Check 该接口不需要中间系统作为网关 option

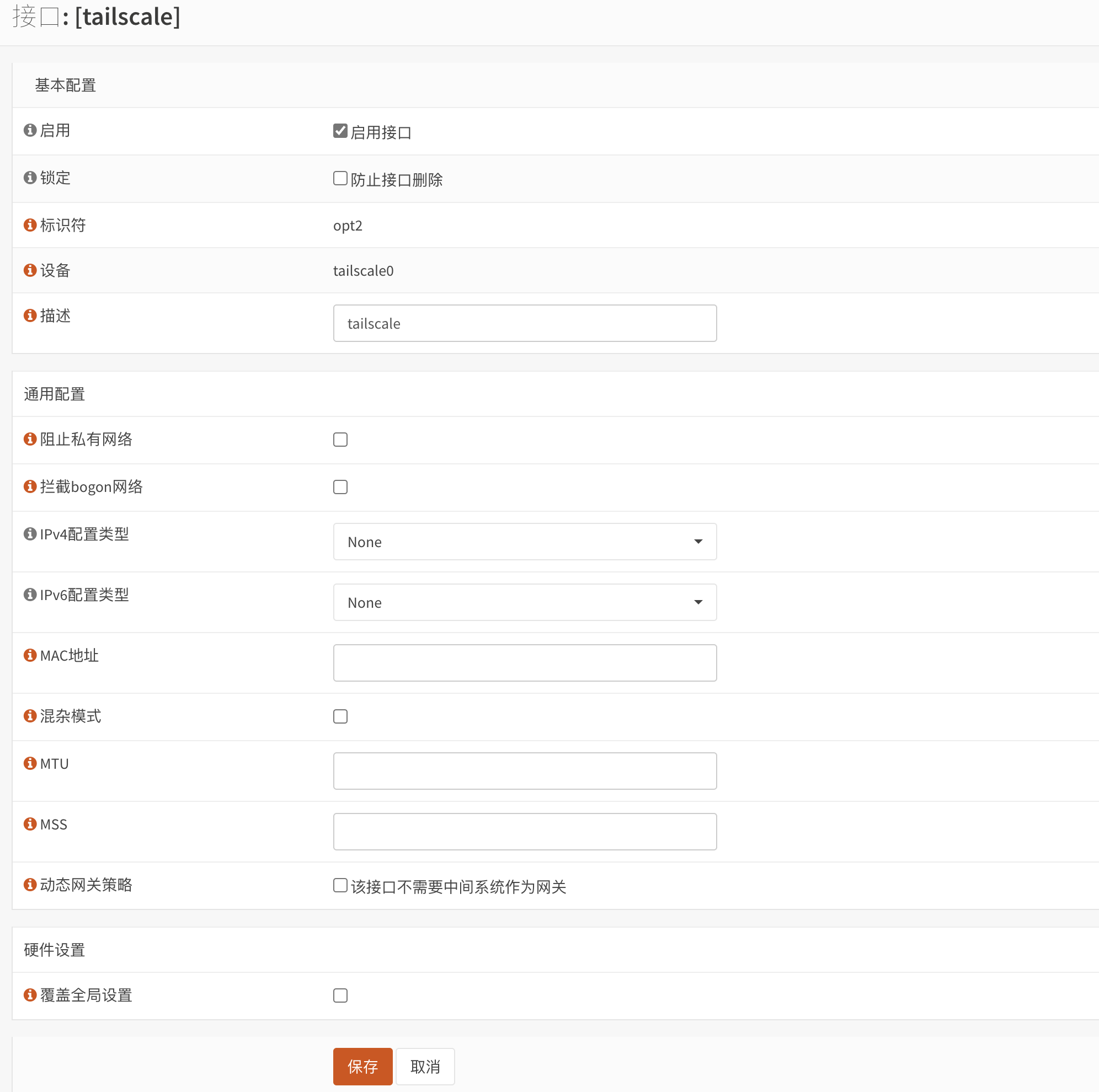tap(340, 886)
